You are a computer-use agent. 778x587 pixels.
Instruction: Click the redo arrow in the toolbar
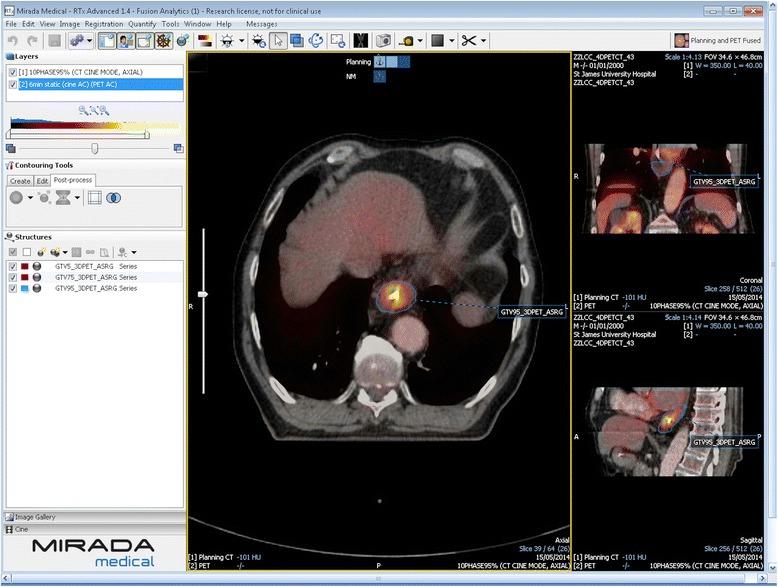pos(32,41)
